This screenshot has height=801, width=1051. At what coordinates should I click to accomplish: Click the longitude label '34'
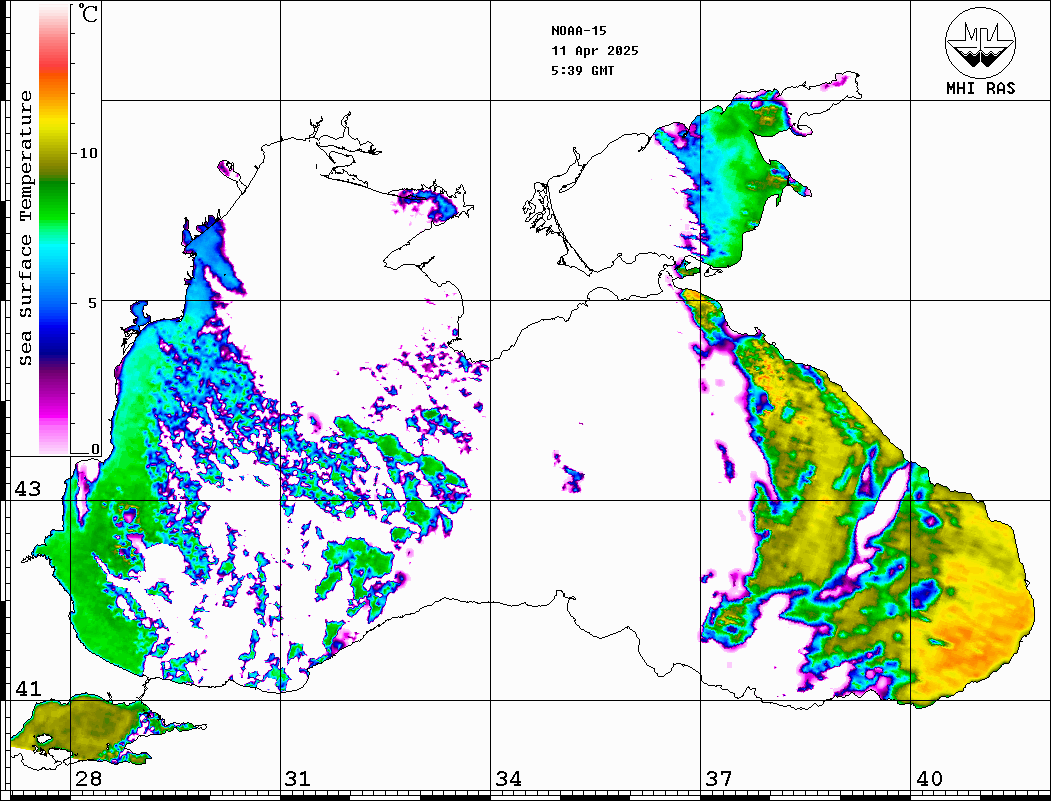click(x=508, y=779)
